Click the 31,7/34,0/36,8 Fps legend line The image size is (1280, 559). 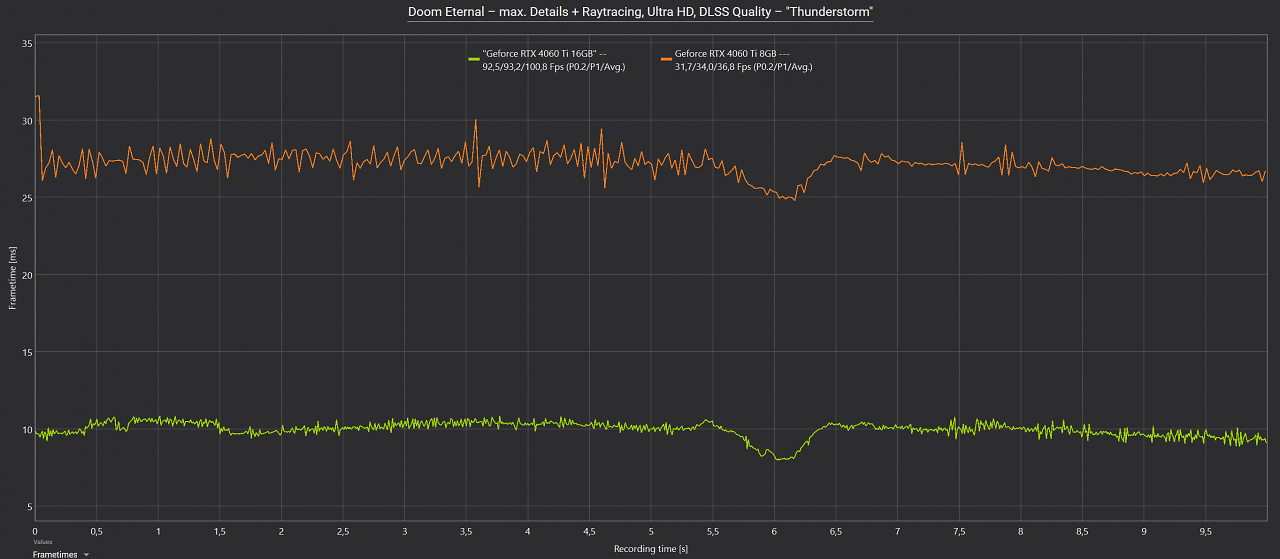point(744,67)
